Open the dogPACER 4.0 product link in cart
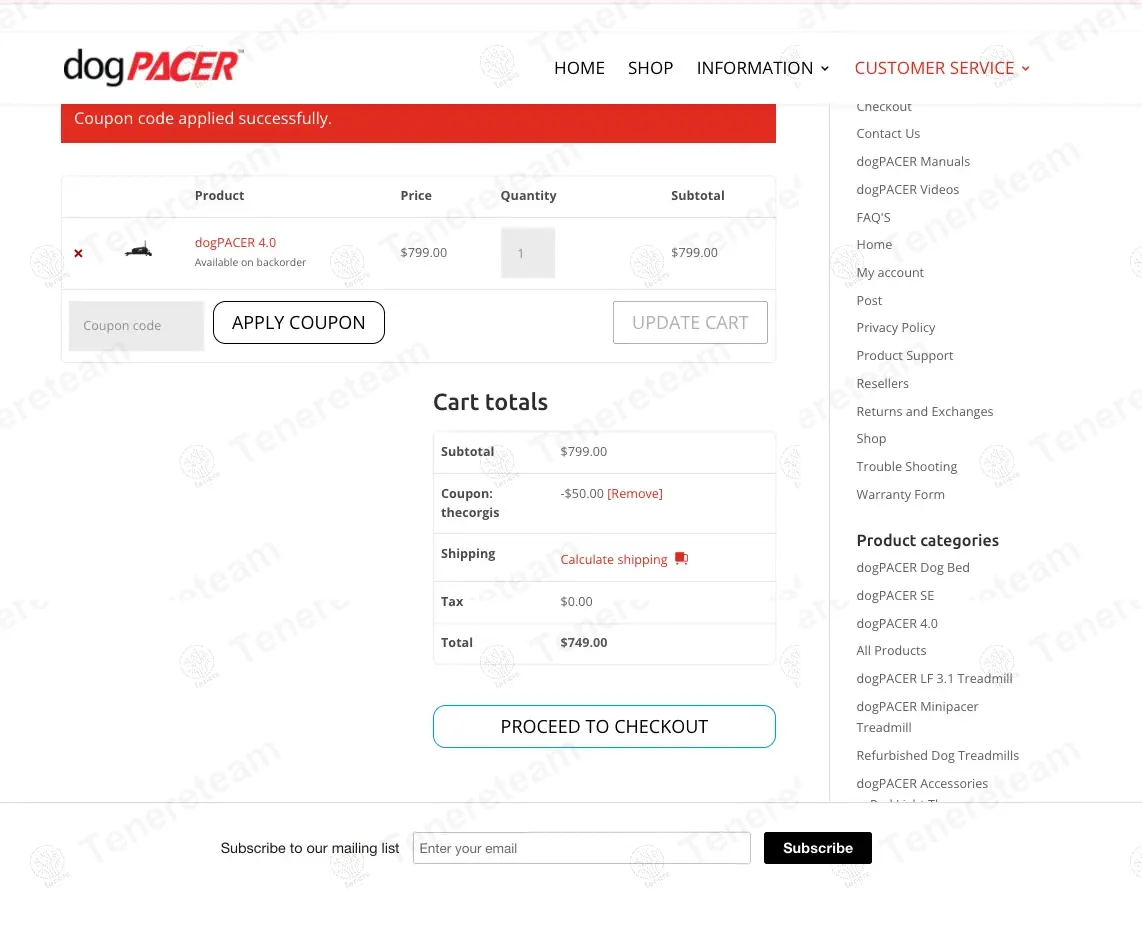Screen dimensions: 1142x938 (235, 243)
